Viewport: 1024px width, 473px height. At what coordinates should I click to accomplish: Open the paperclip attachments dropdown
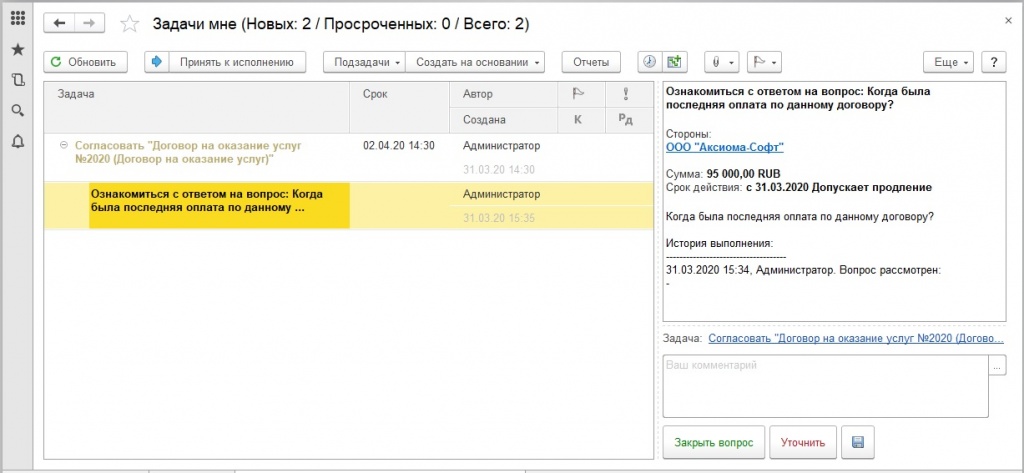click(x=720, y=62)
